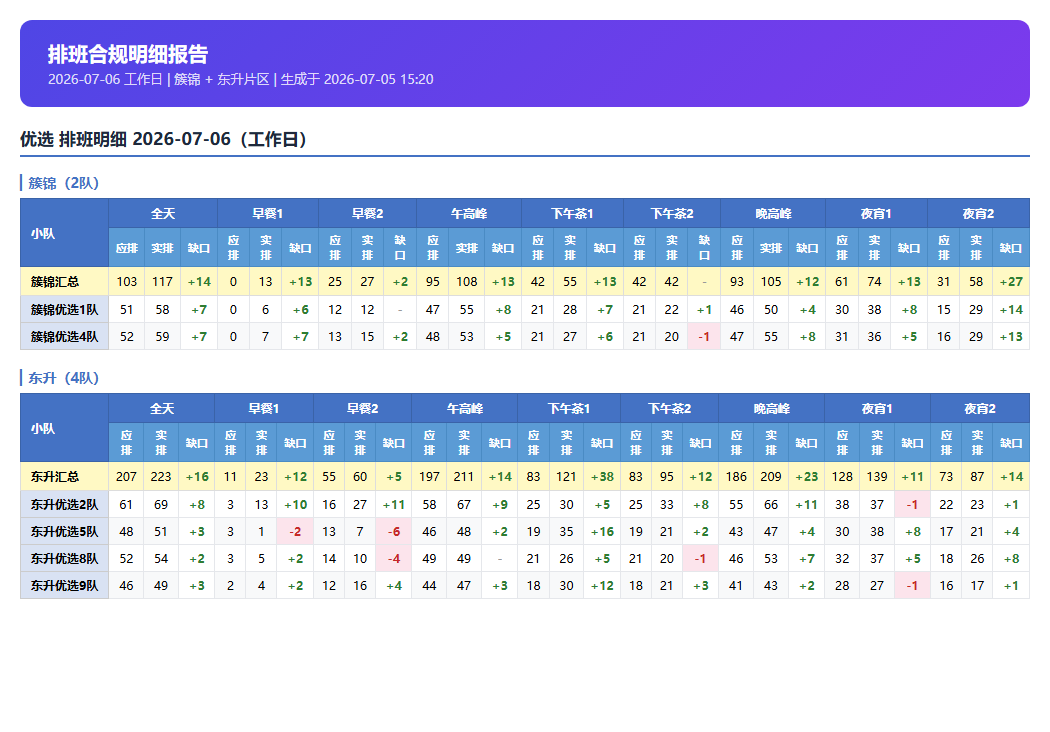The width and height of the screenshot is (1050, 732).
Task: Click the heading 优选 排班明细 2026-07-06（工作日）
Action: tap(164, 139)
